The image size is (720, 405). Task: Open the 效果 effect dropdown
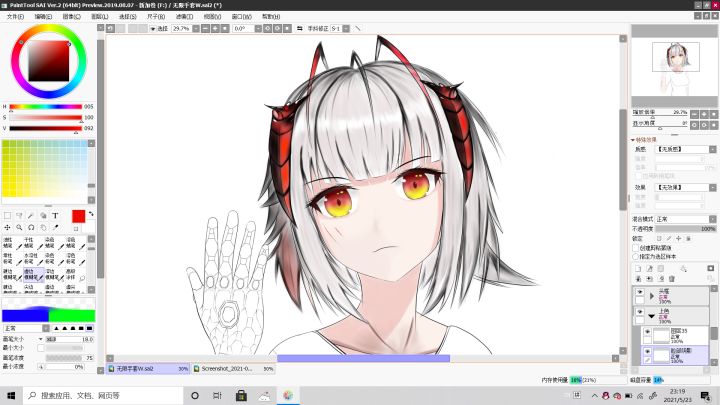[x=713, y=187]
